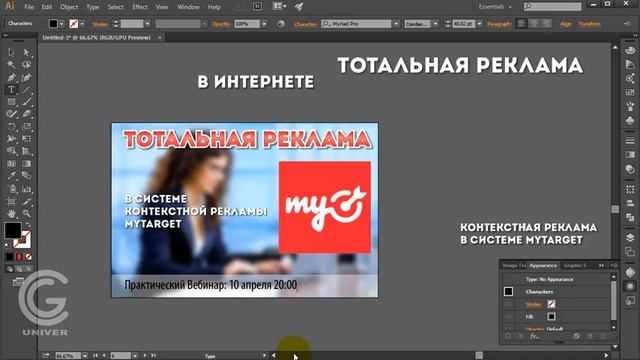
Task: Toggle visibility of Stroke in Appearance panel
Action: click(508, 304)
